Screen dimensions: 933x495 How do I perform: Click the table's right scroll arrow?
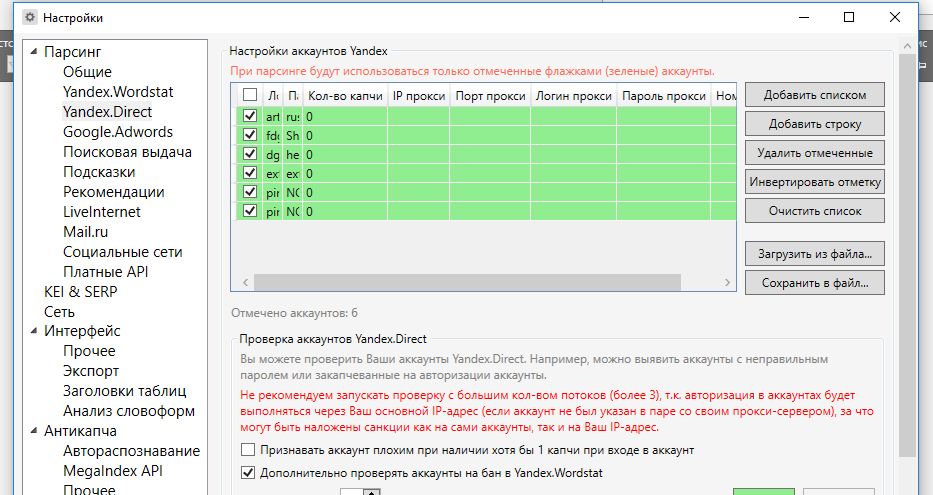(x=727, y=283)
